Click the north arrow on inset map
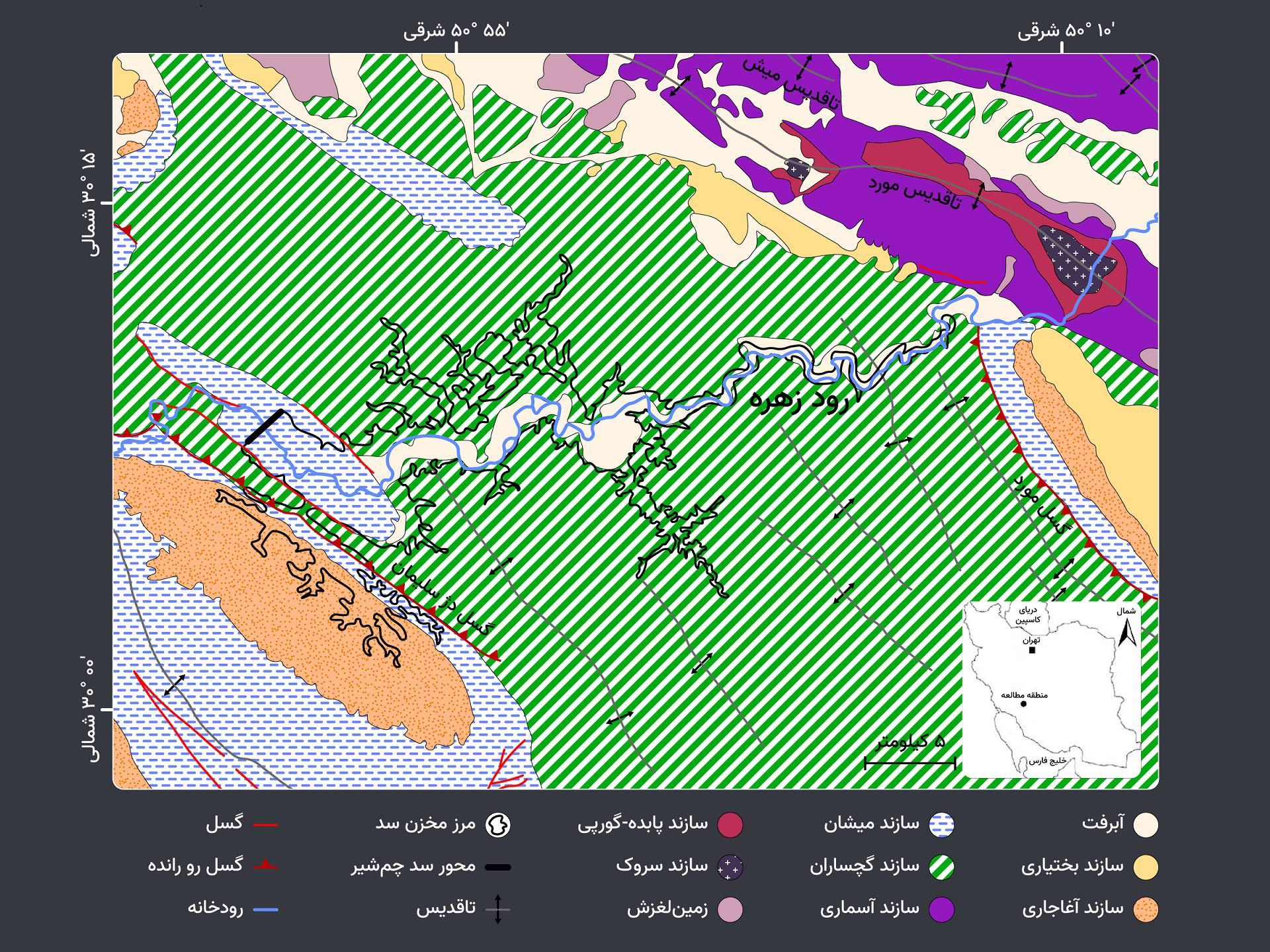1270x952 pixels. pyautogui.click(x=1127, y=633)
